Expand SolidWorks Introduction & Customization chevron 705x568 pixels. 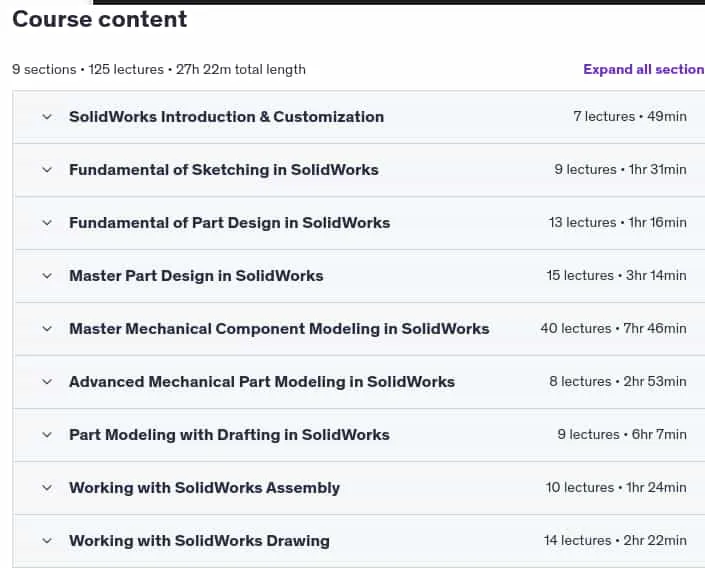click(x=47, y=117)
